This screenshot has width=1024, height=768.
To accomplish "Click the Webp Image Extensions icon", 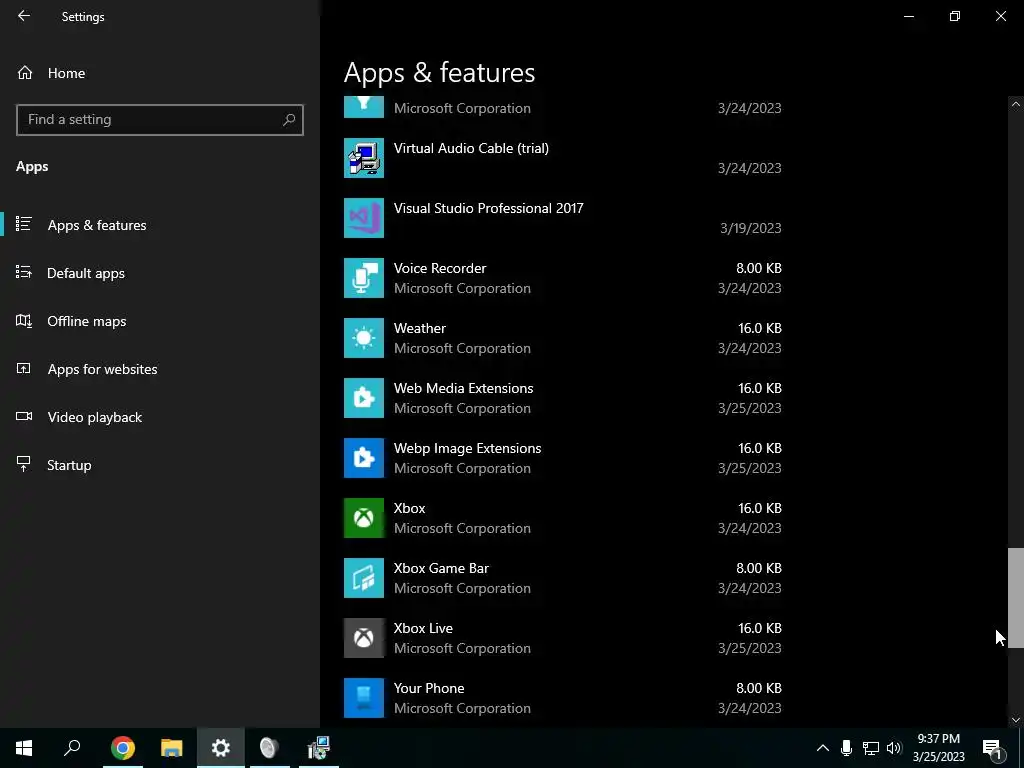I will (364, 458).
